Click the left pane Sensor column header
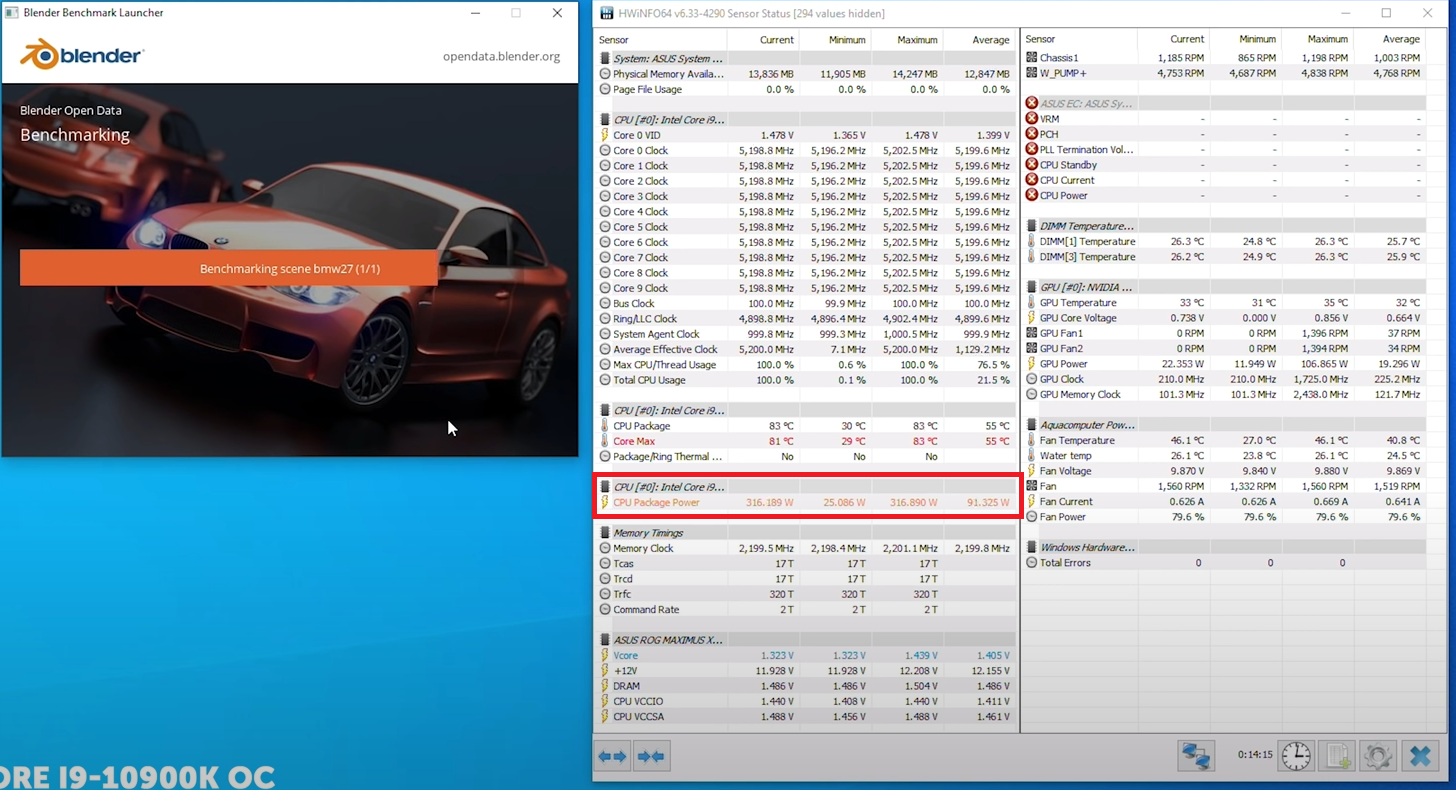The height and width of the screenshot is (790, 1456). point(661,40)
